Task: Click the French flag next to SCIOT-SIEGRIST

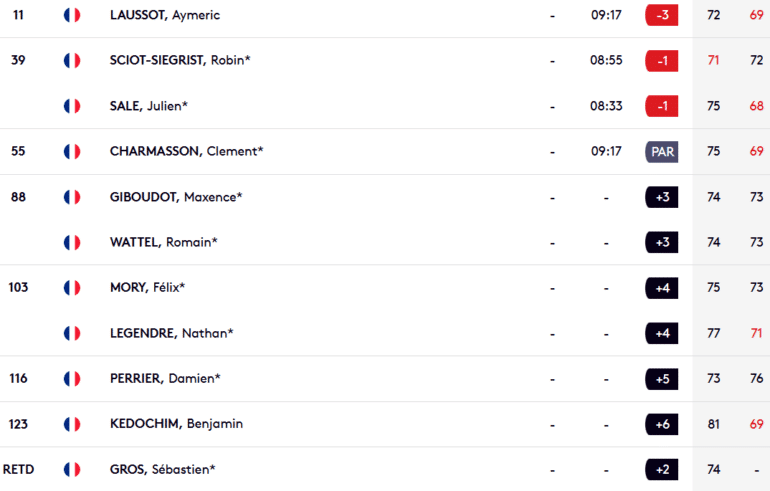Action: [72, 60]
